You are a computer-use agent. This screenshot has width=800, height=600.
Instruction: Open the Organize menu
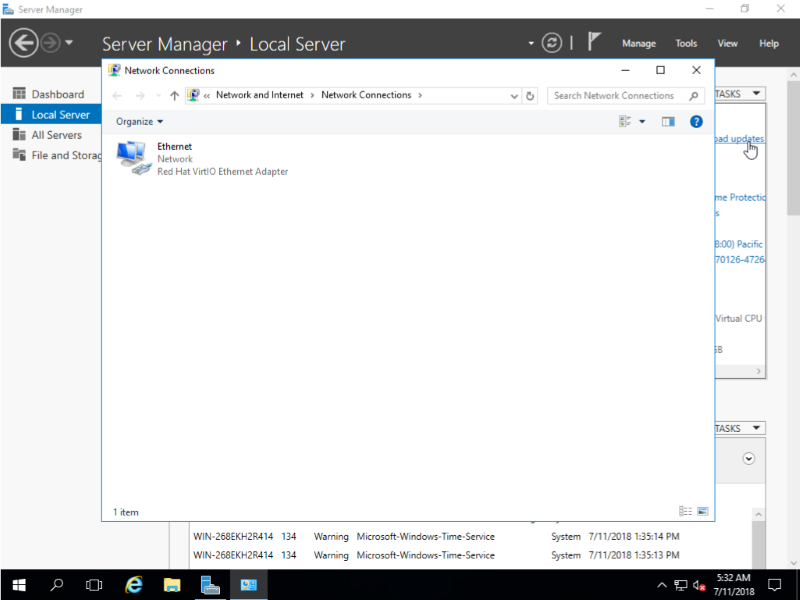pos(139,121)
